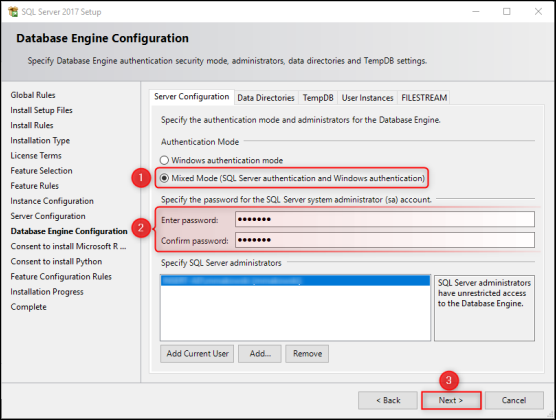
Task: Click Install Setup Files step
Action: 41,110
